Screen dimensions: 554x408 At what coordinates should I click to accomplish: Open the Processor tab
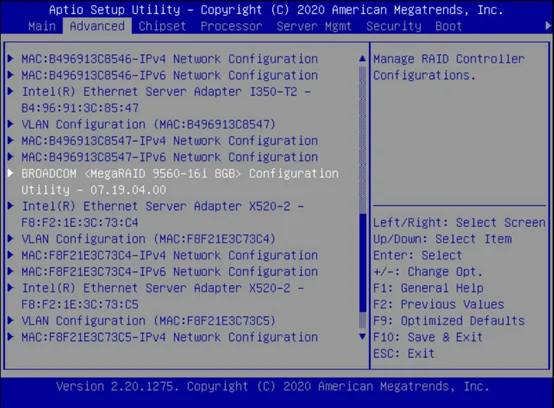(x=231, y=26)
